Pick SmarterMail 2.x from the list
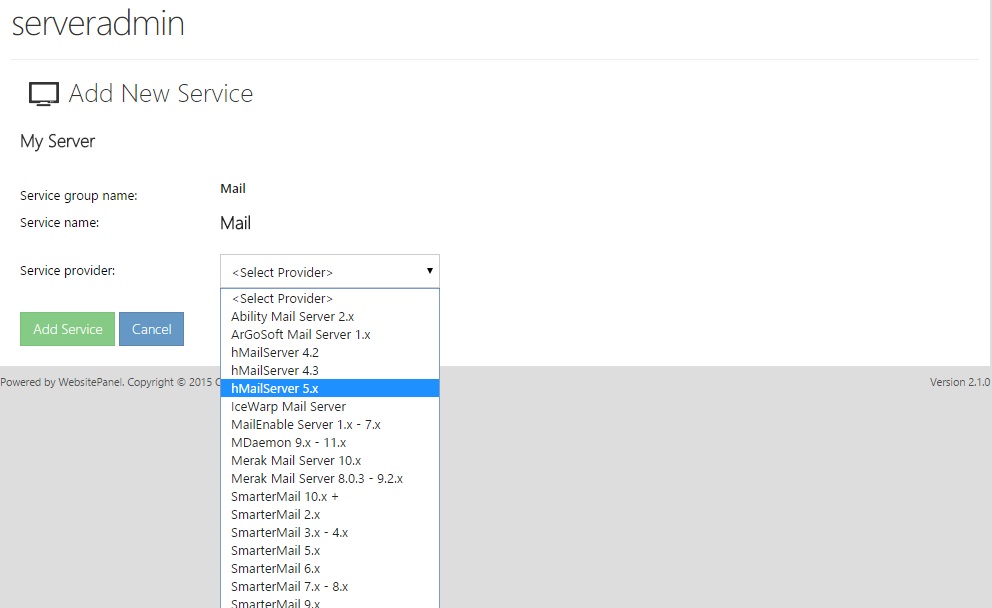Viewport: 992px width, 608px height. (x=330, y=514)
